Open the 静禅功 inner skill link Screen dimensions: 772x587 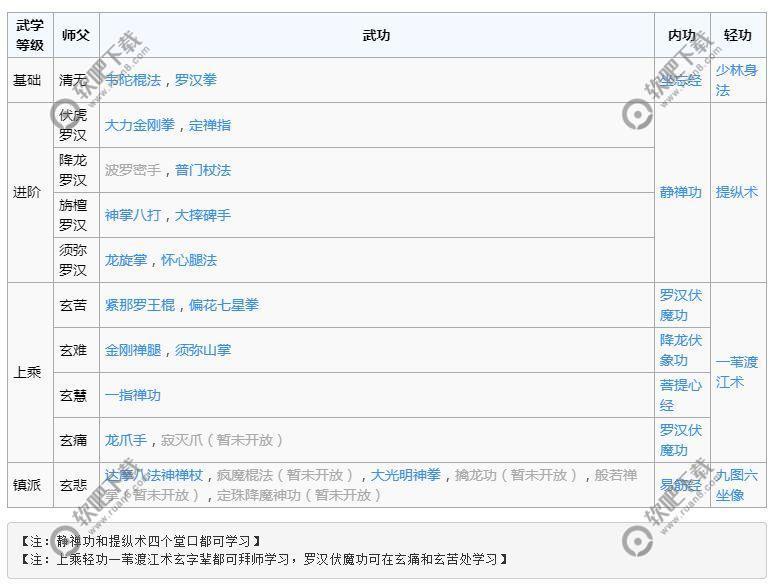(680, 192)
